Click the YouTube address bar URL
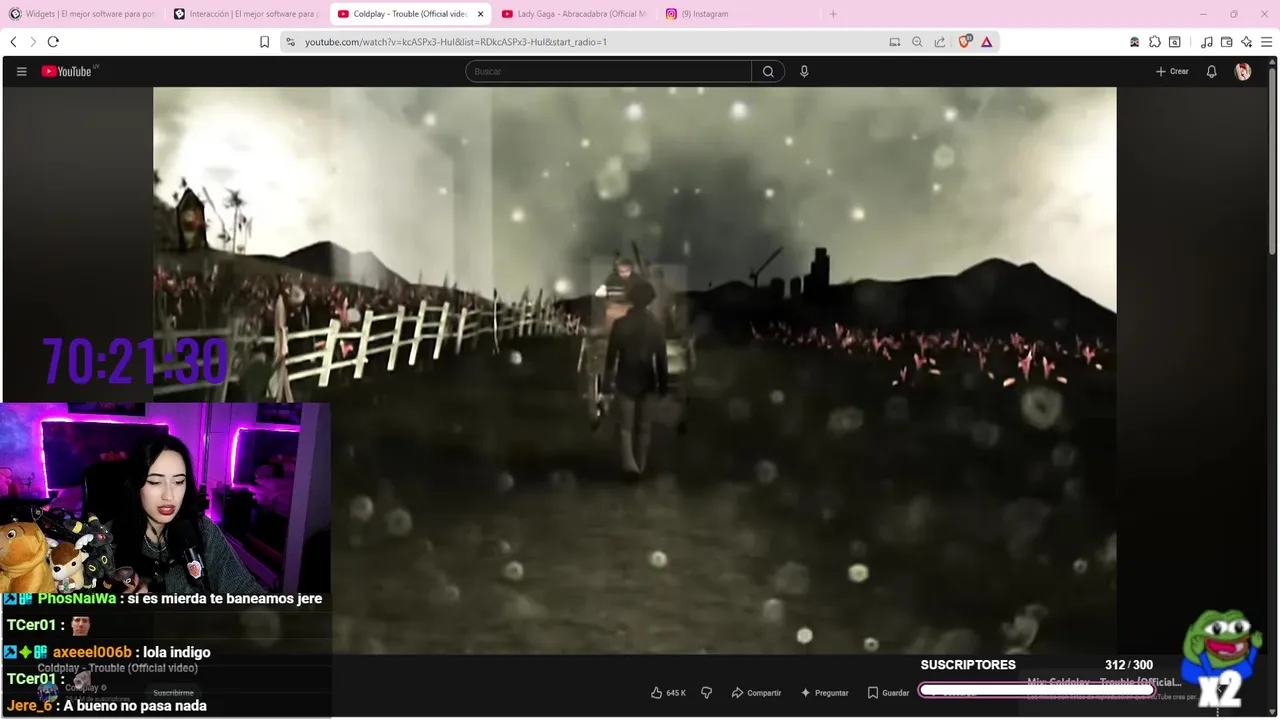Screen dimensions: 1280x720 click(x=455, y=42)
